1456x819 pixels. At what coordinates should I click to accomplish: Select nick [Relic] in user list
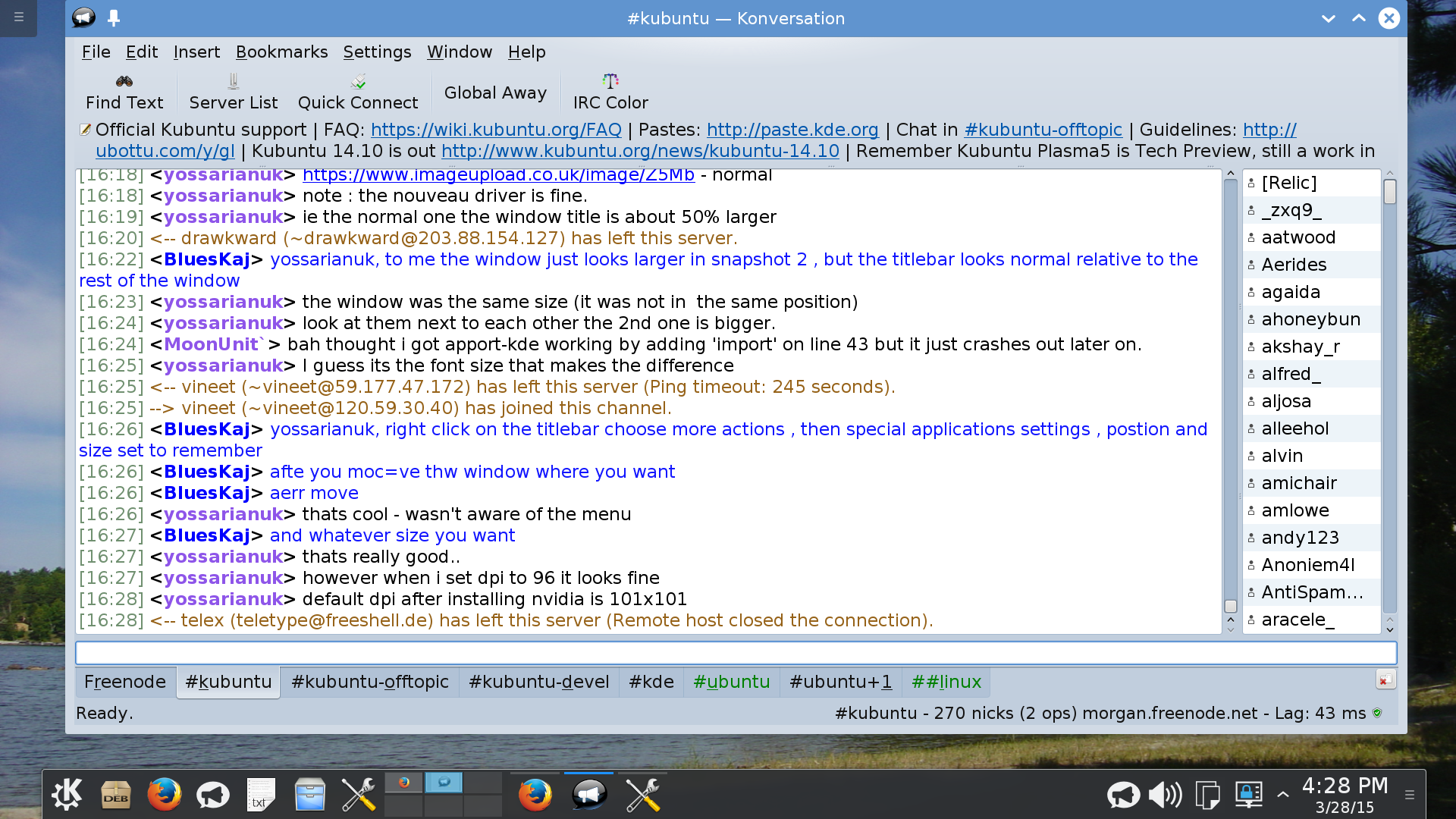(x=1312, y=183)
